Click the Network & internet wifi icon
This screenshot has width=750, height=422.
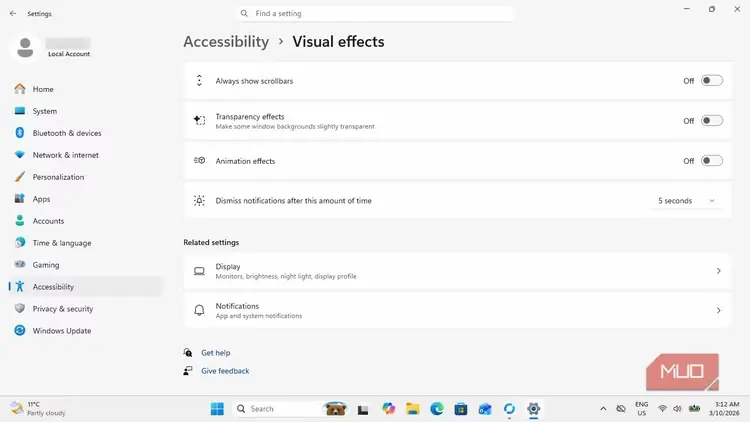coord(20,155)
